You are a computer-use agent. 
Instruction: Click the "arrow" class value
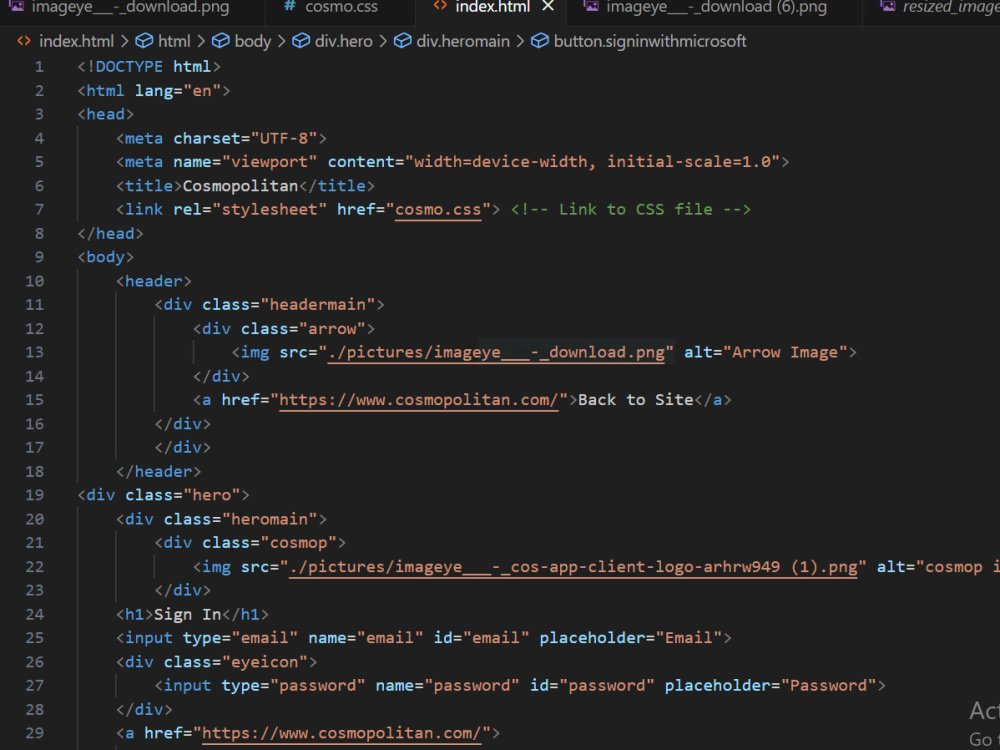coord(332,329)
